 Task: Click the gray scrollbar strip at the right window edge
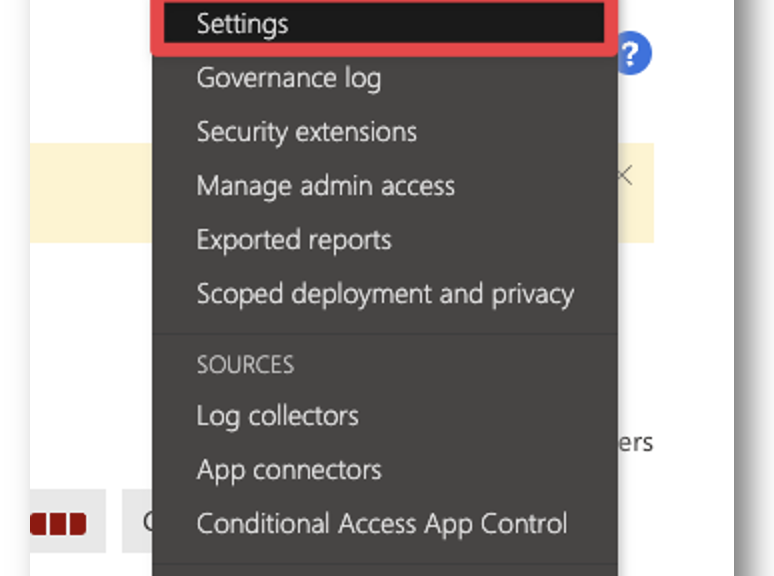(x=754, y=288)
